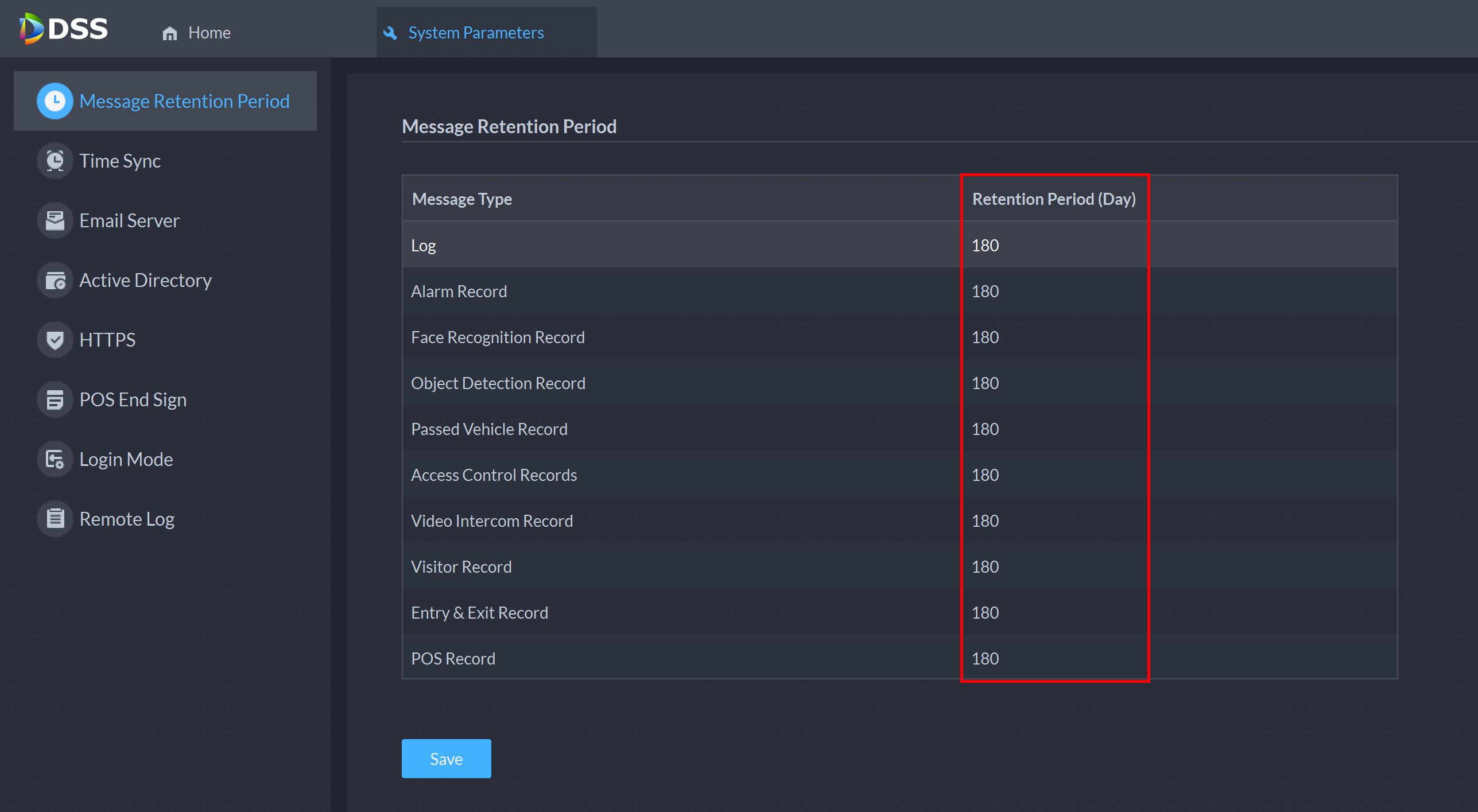Viewport: 1478px width, 812px height.
Task: Click the HTTPS shield icon
Action: coord(55,340)
